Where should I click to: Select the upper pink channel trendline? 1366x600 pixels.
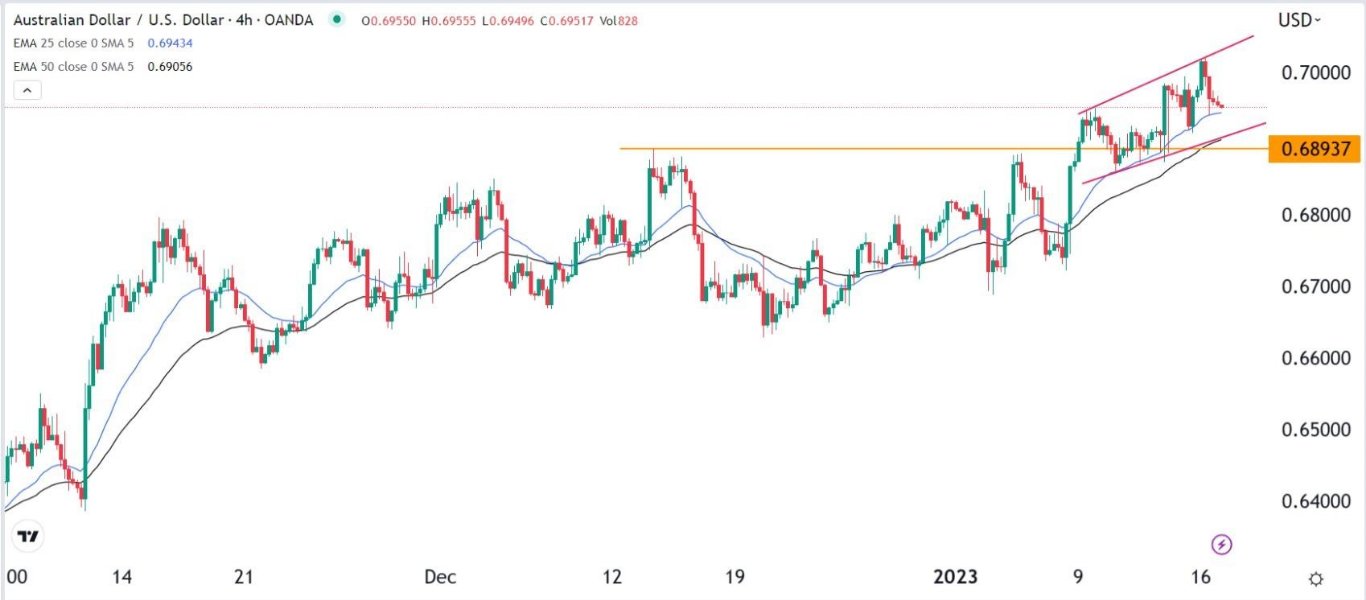point(1160,80)
